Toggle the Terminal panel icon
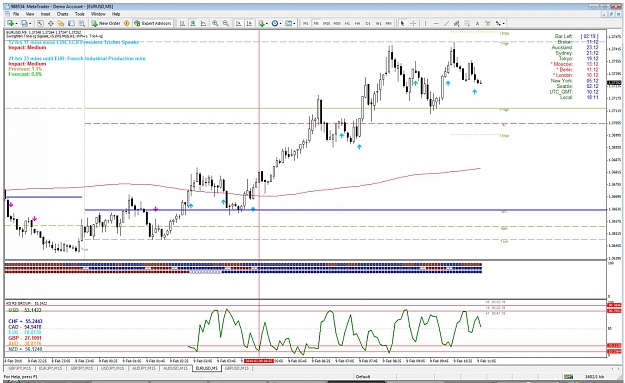Screen dimensions: 625x383 (71, 24)
